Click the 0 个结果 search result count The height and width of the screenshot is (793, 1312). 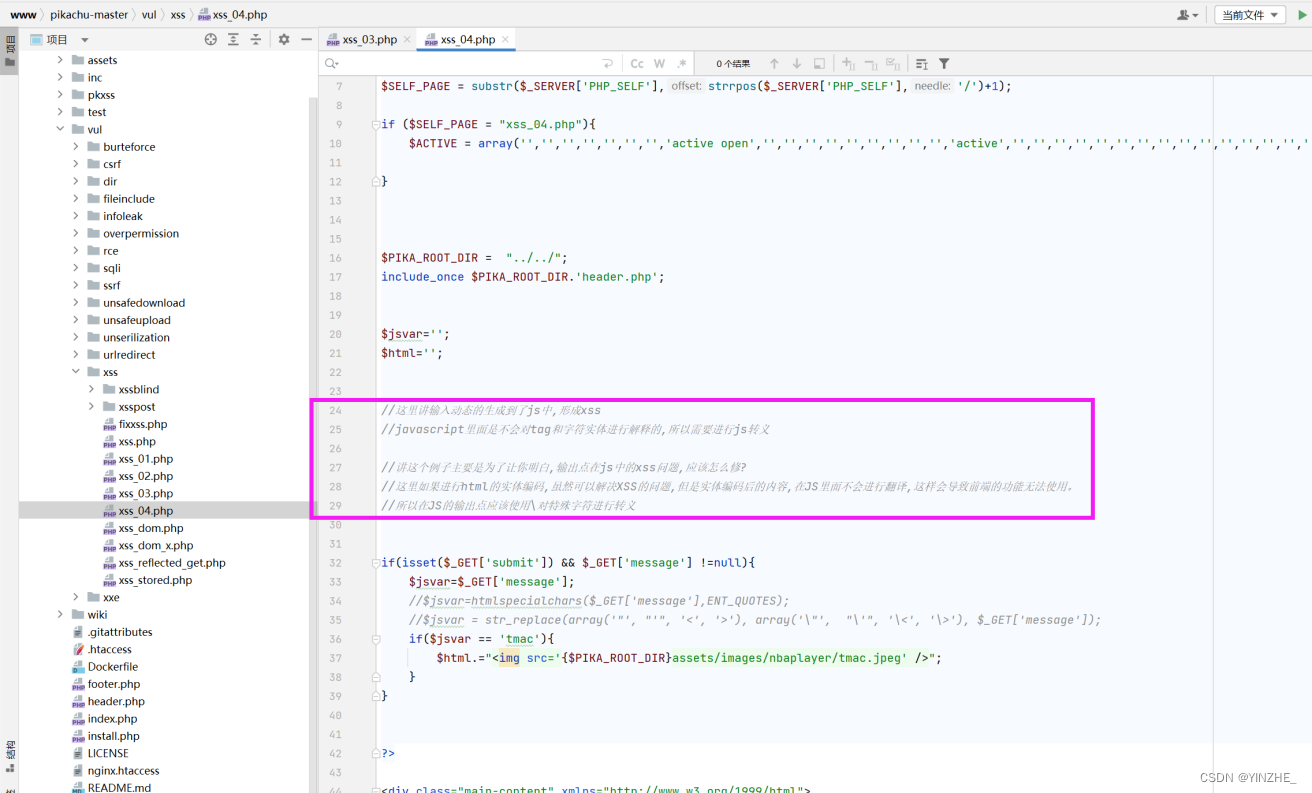(733, 64)
